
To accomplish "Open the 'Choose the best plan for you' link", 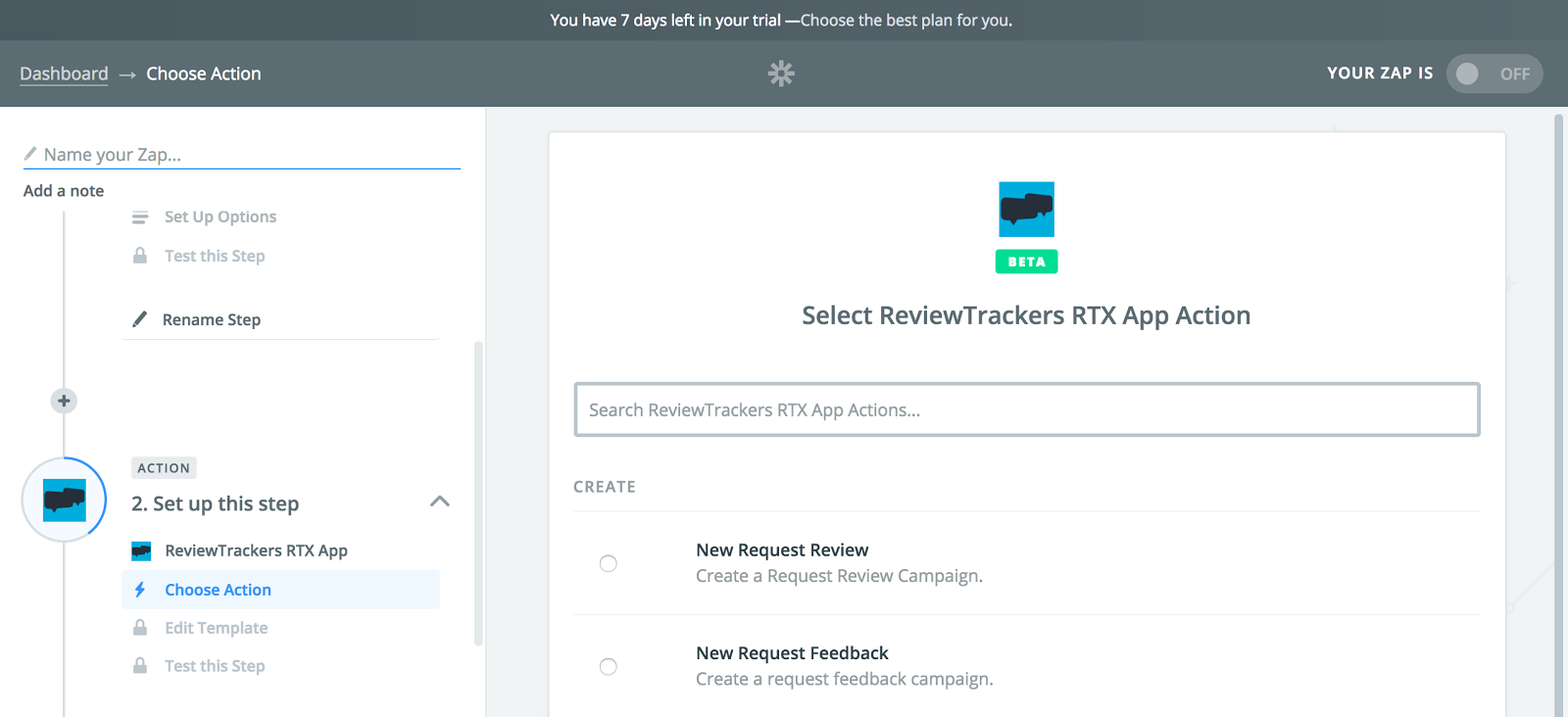I will click(906, 20).
